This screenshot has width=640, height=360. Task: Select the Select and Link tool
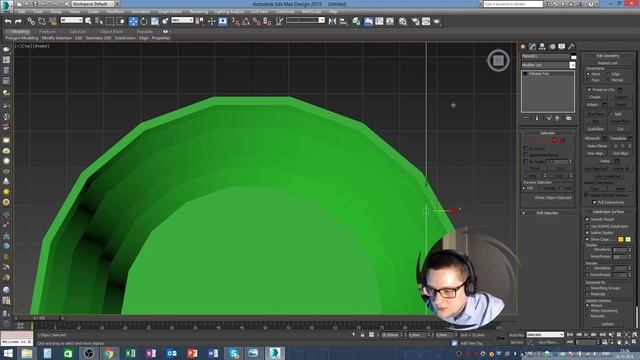click(31, 21)
